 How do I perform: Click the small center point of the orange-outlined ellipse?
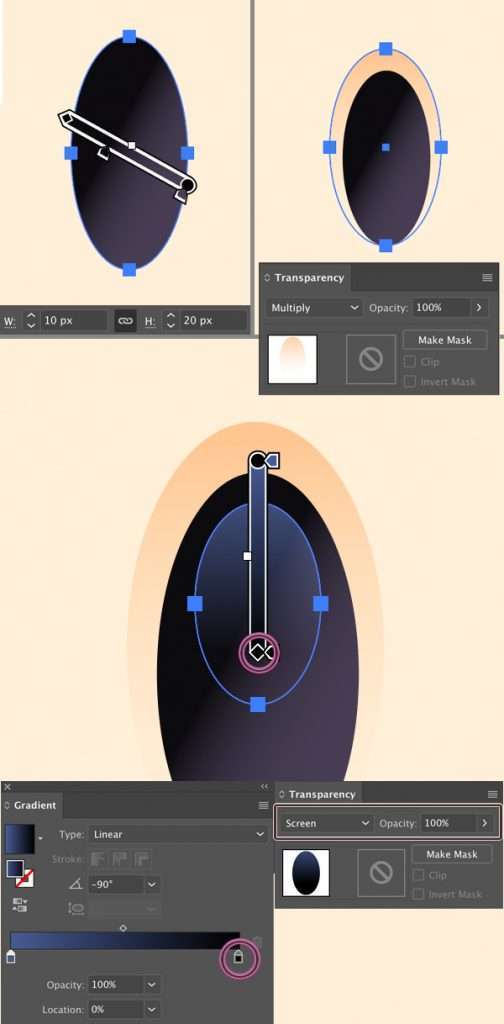pyautogui.click(x=385, y=148)
